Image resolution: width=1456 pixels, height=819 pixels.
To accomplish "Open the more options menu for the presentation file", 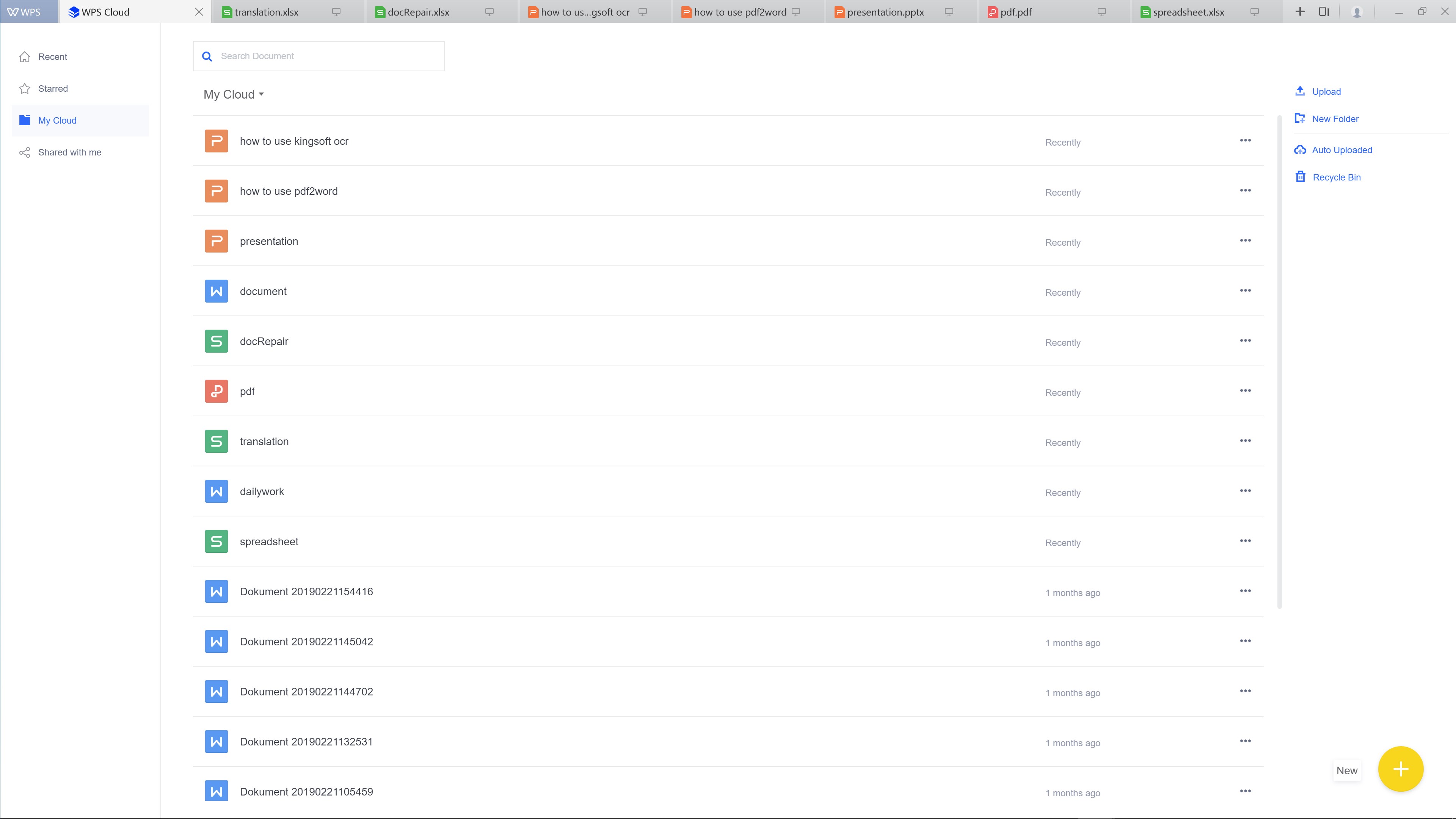I will tap(1245, 241).
